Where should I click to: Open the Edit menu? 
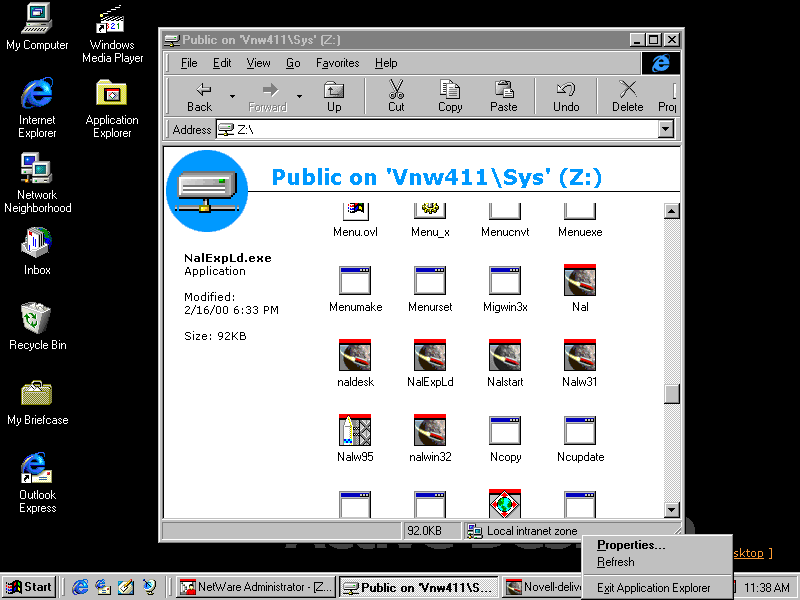(x=222, y=63)
